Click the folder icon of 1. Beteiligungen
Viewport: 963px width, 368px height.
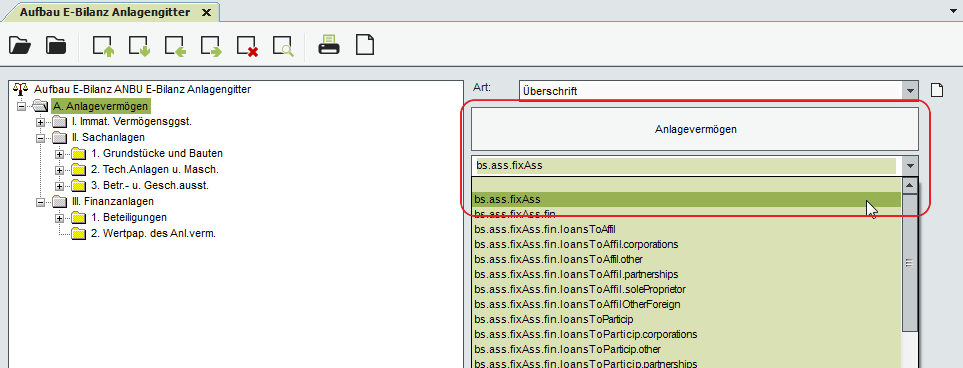coord(79,217)
